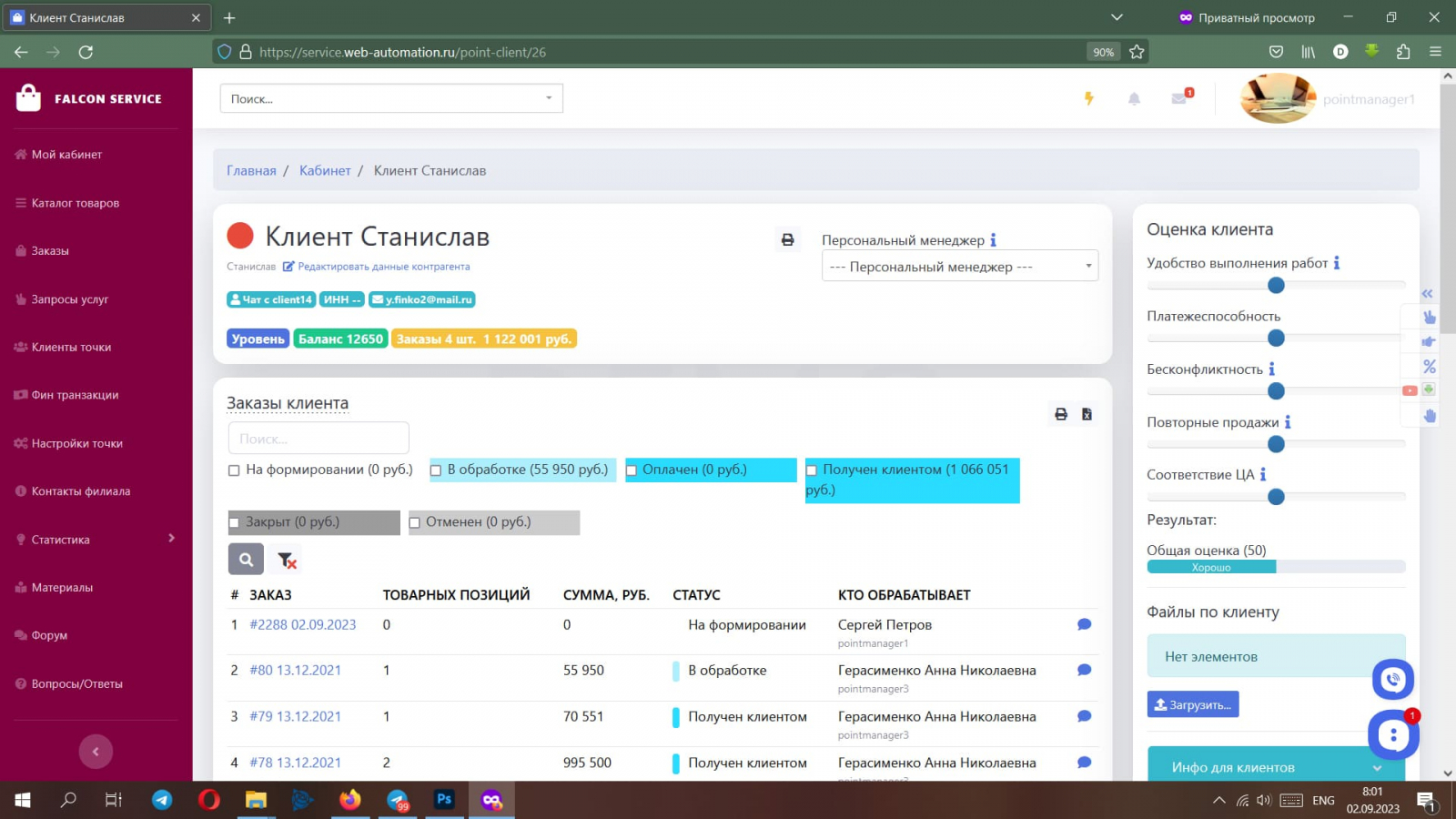Expand the 'Статистика' sidebar submenu
Screen dimensions: 1456x819
point(96,540)
